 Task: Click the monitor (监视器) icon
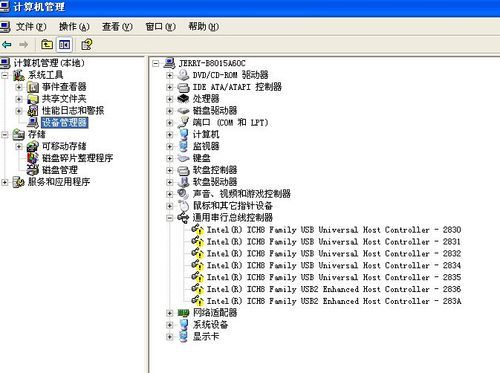pyautogui.click(x=183, y=146)
